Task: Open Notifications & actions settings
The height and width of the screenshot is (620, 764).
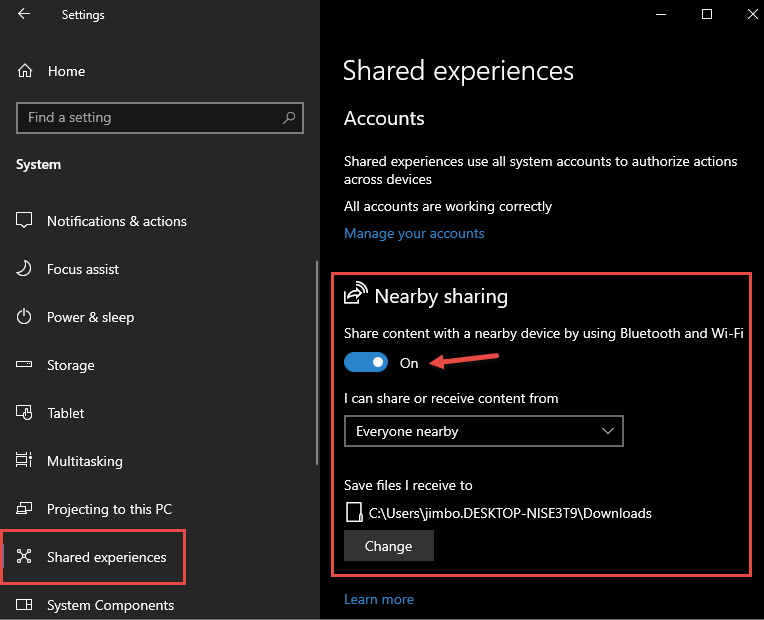Action: 116,221
